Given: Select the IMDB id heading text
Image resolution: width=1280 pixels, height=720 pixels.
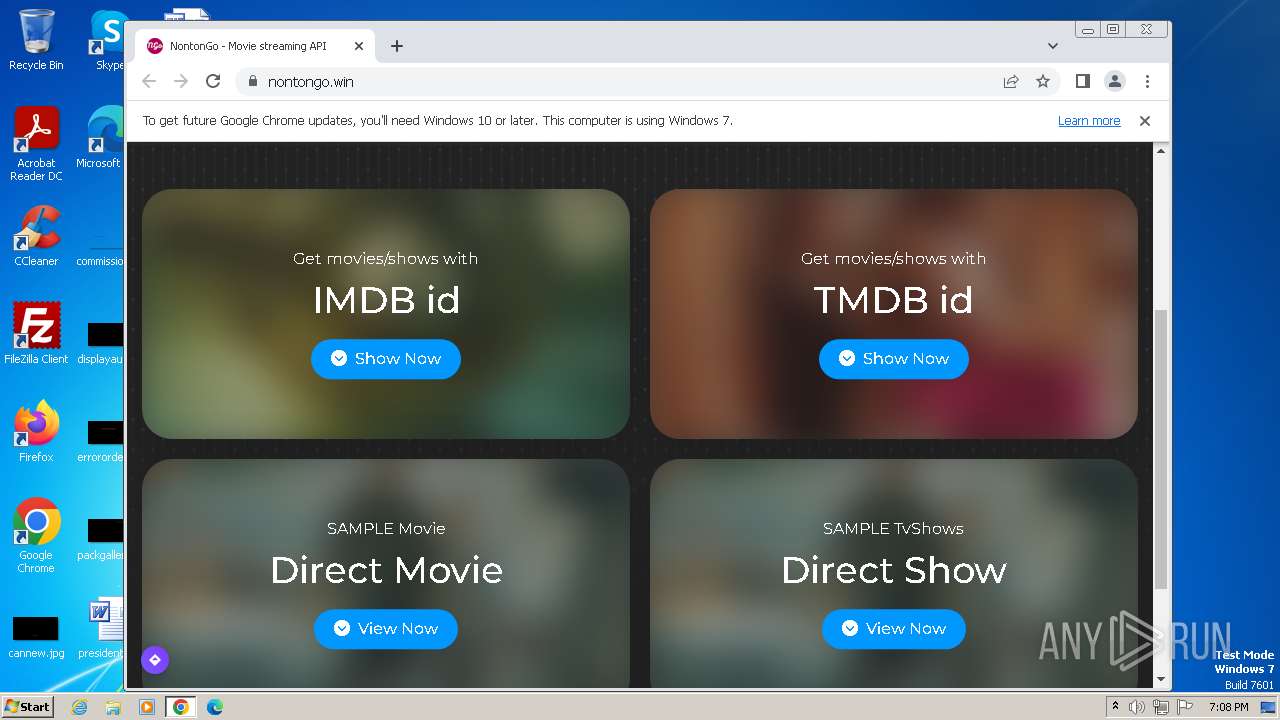Looking at the screenshot, I should (386, 300).
